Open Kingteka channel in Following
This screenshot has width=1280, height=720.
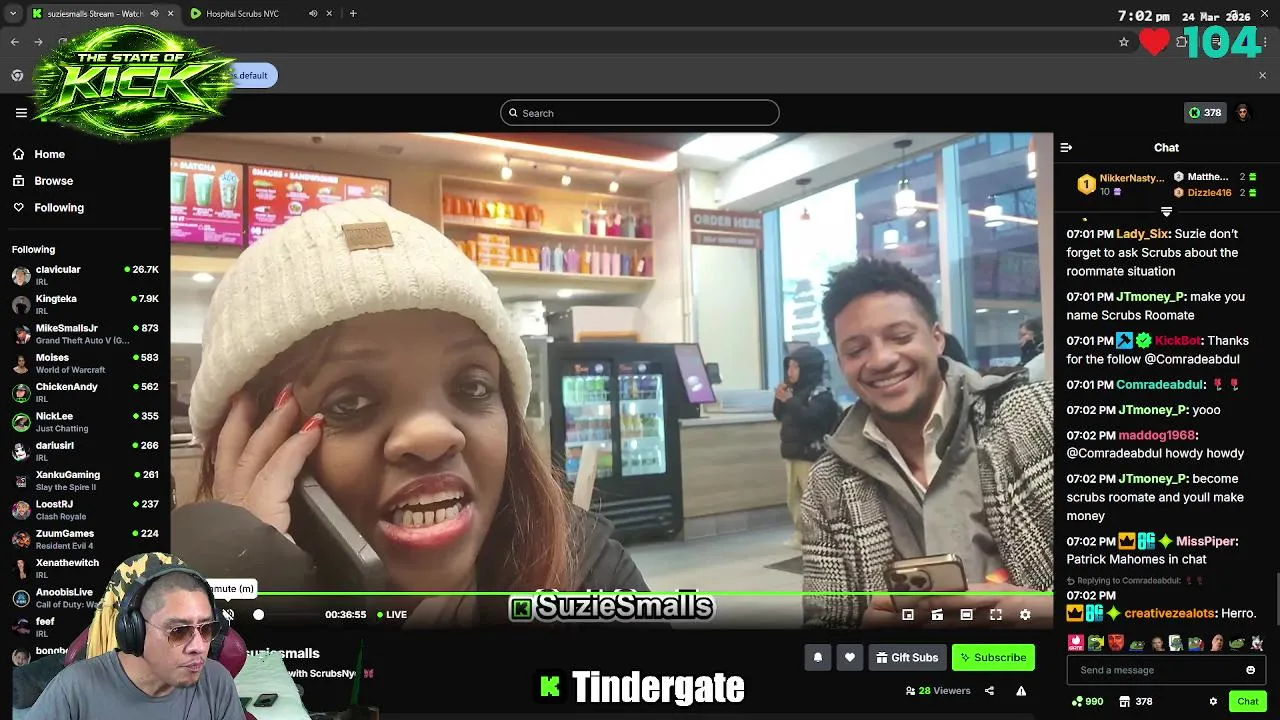[x=85, y=304]
